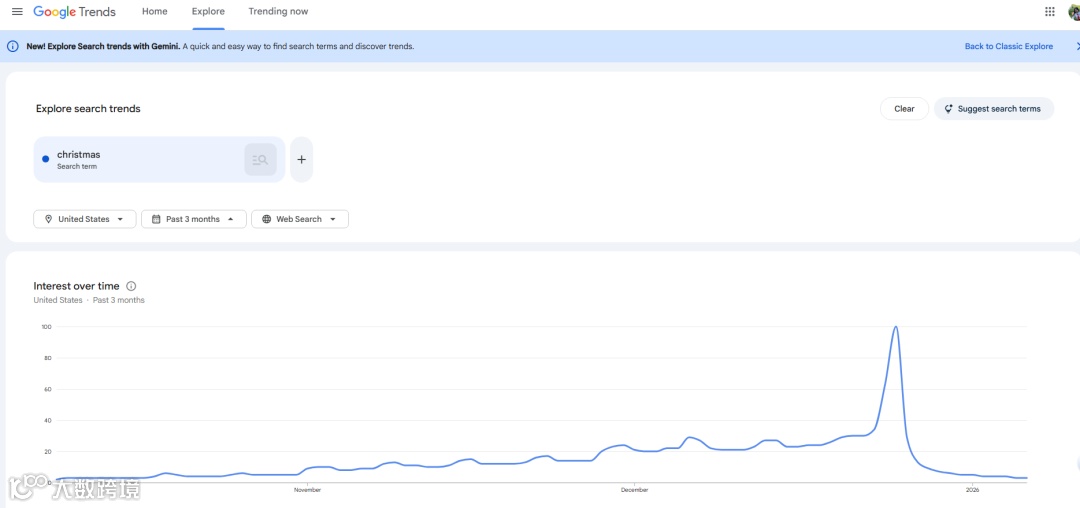Click Suggest search terms button

(x=993, y=109)
